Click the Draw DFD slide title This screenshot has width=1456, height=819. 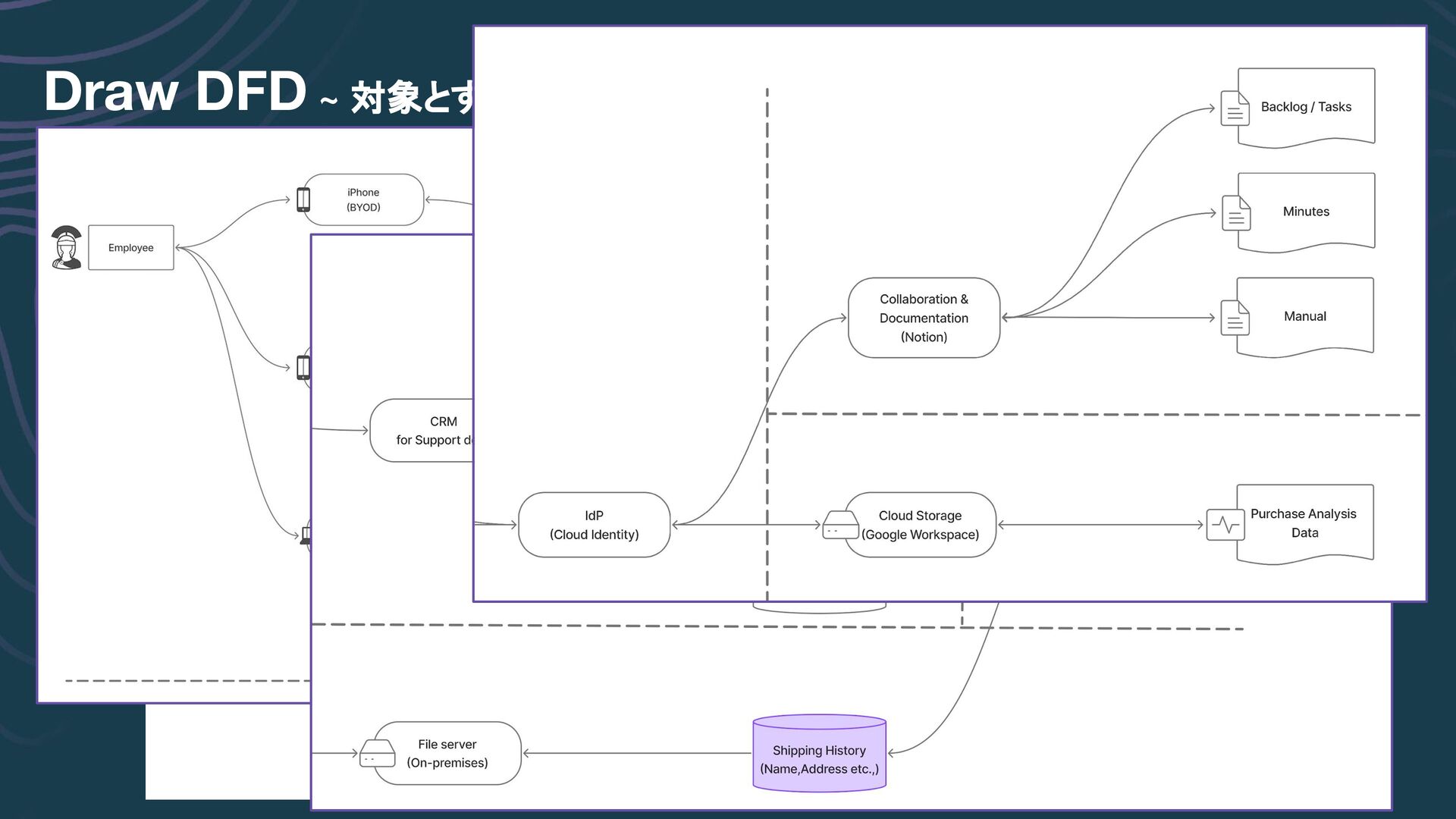pos(174,91)
